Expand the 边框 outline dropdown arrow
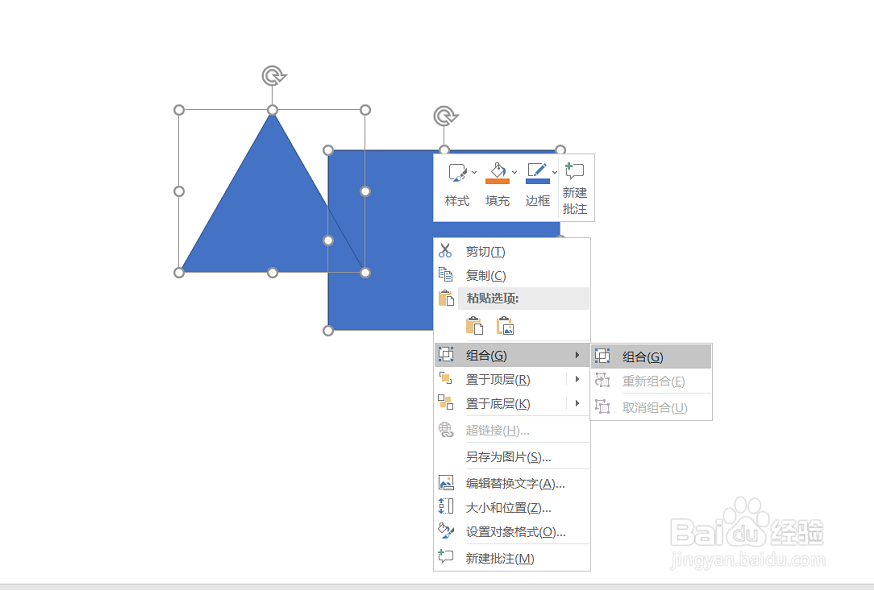874x590 pixels. click(x=554, y=172)
